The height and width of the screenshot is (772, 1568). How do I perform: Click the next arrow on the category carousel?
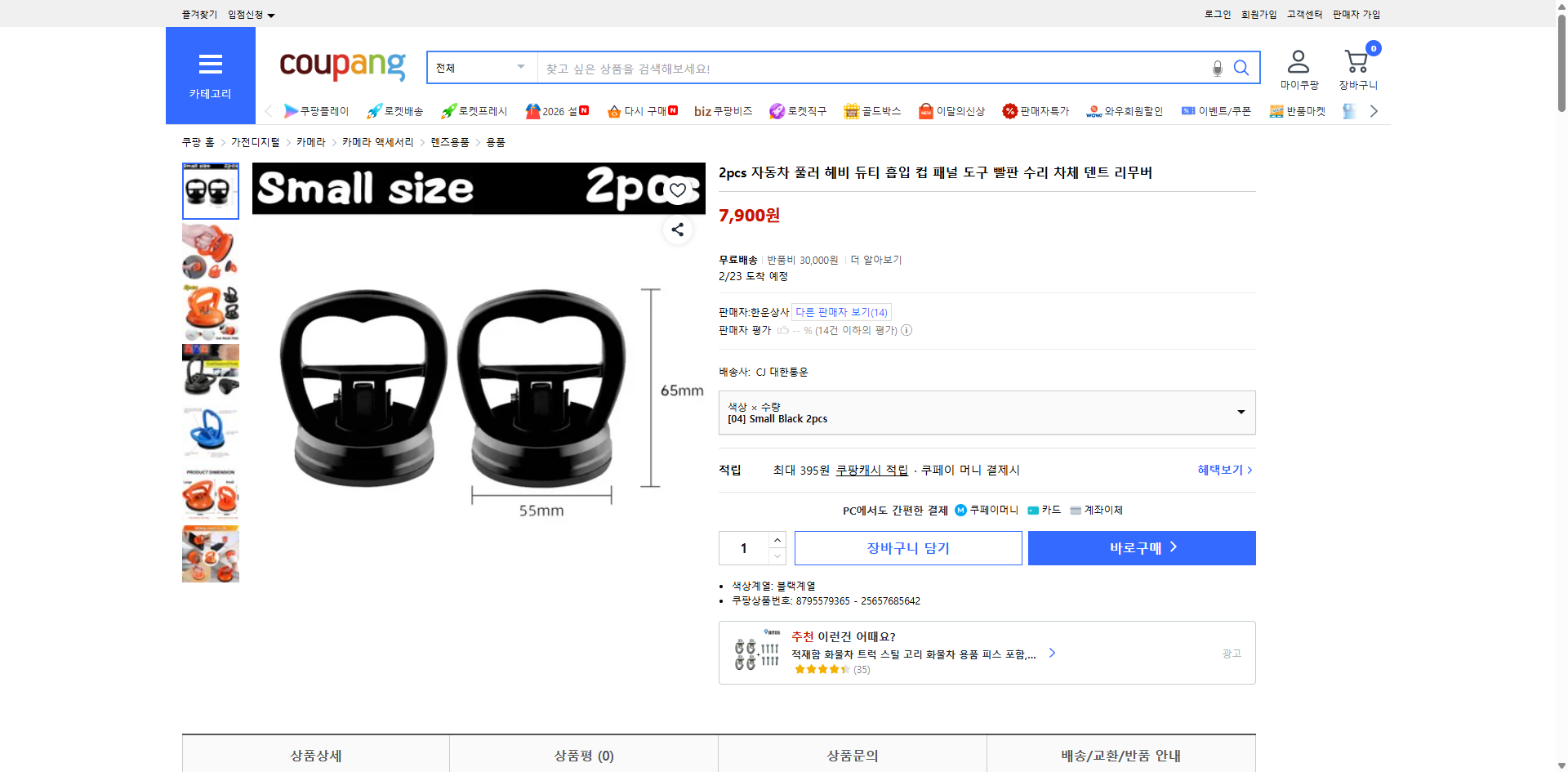(x=1374, y=110)
